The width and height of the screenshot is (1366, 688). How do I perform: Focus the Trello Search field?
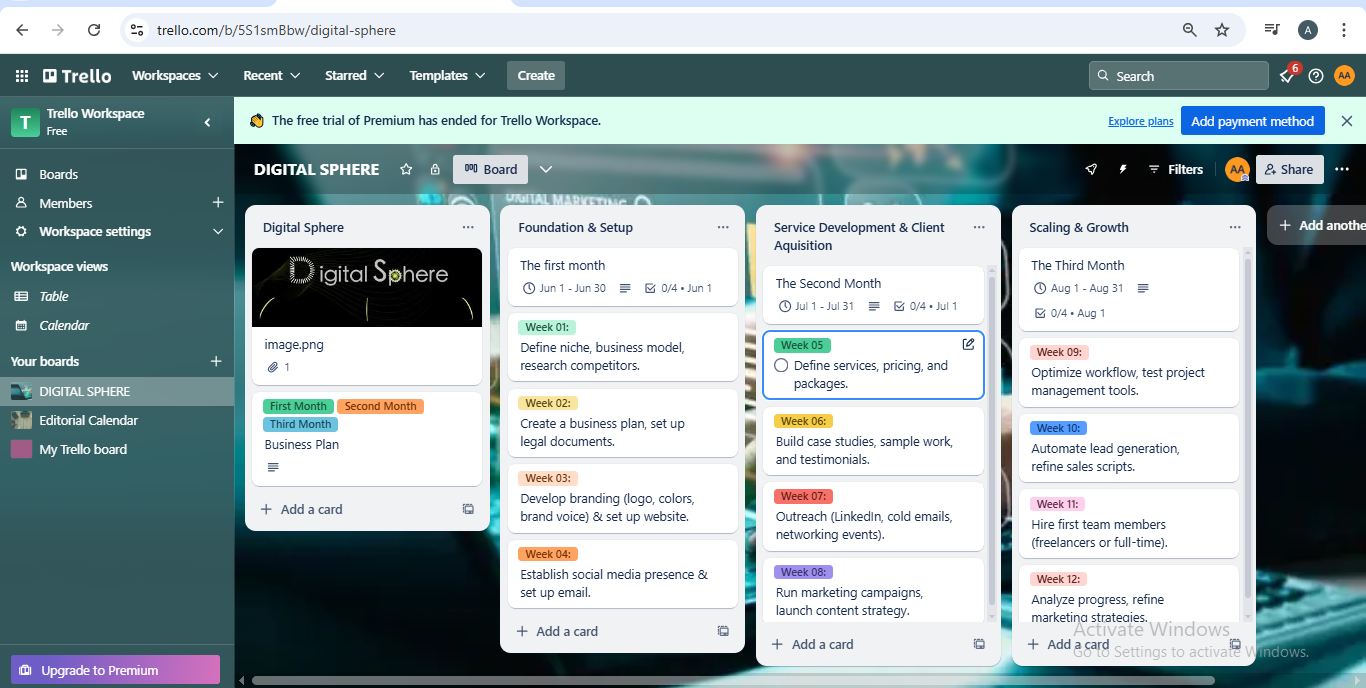click(1179, 76)
